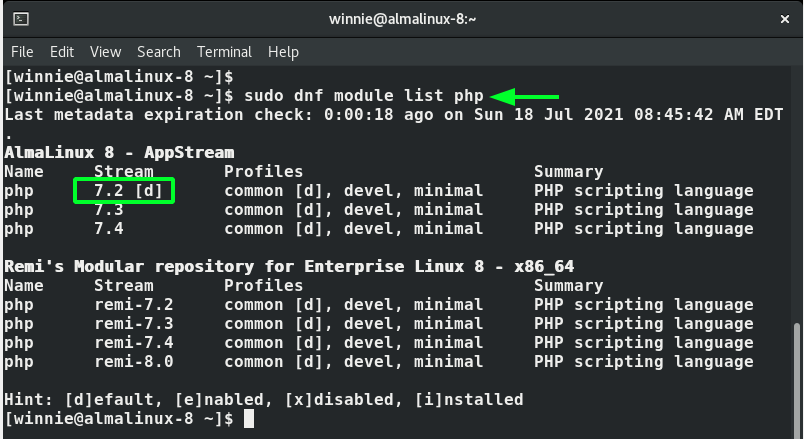Viewport: 804px width, 439px height.
Task: Click the remi-7.4 stream text
Action: (134, 343)
